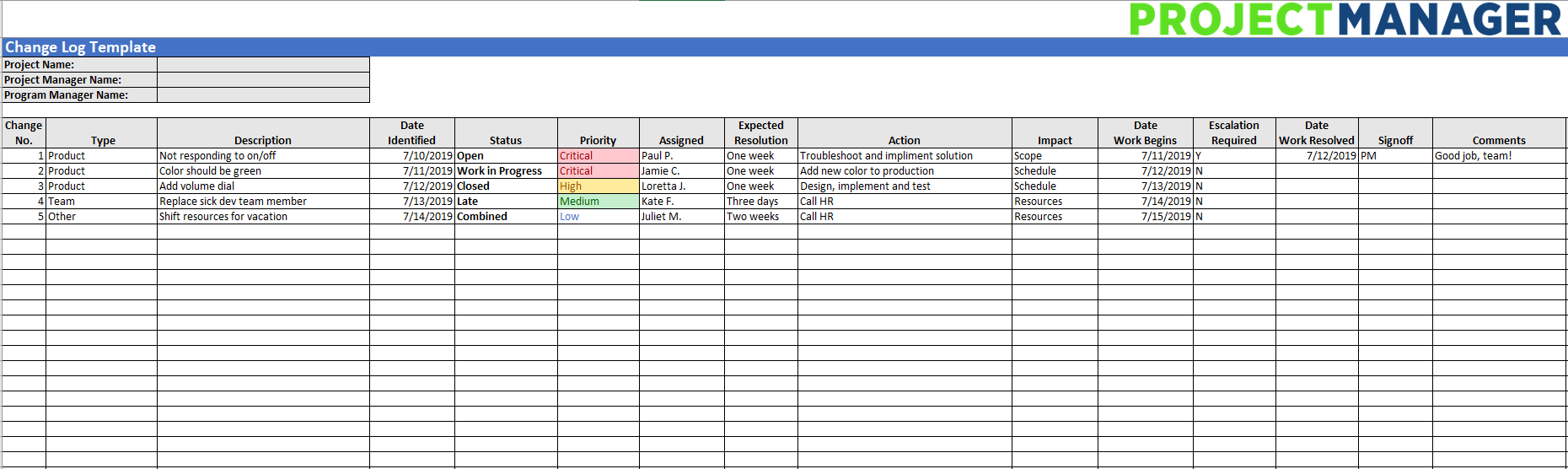The image size is (1568, 469).
Task: Click the Program Manager Name input cell
Action: tap(263, 94)
